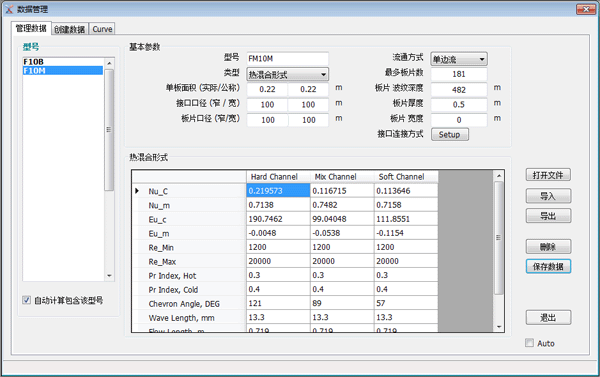Image resolution: width=600 pixels, height=377 pixels.
Task: Click table scroll down arrow
Action: point(499,326)
